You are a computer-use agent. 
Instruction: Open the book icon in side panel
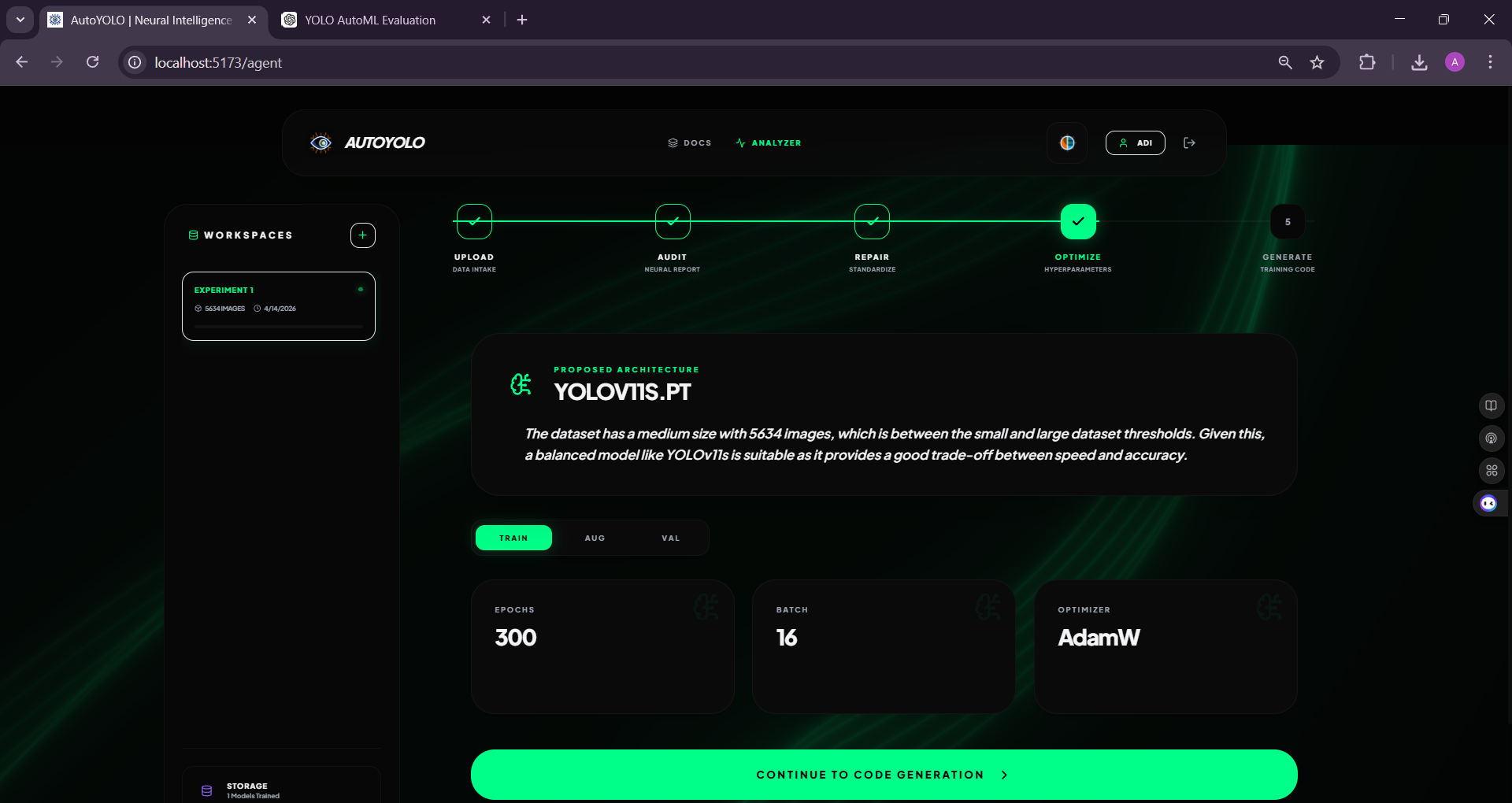pyautogui.click(x=1491, y=405)
